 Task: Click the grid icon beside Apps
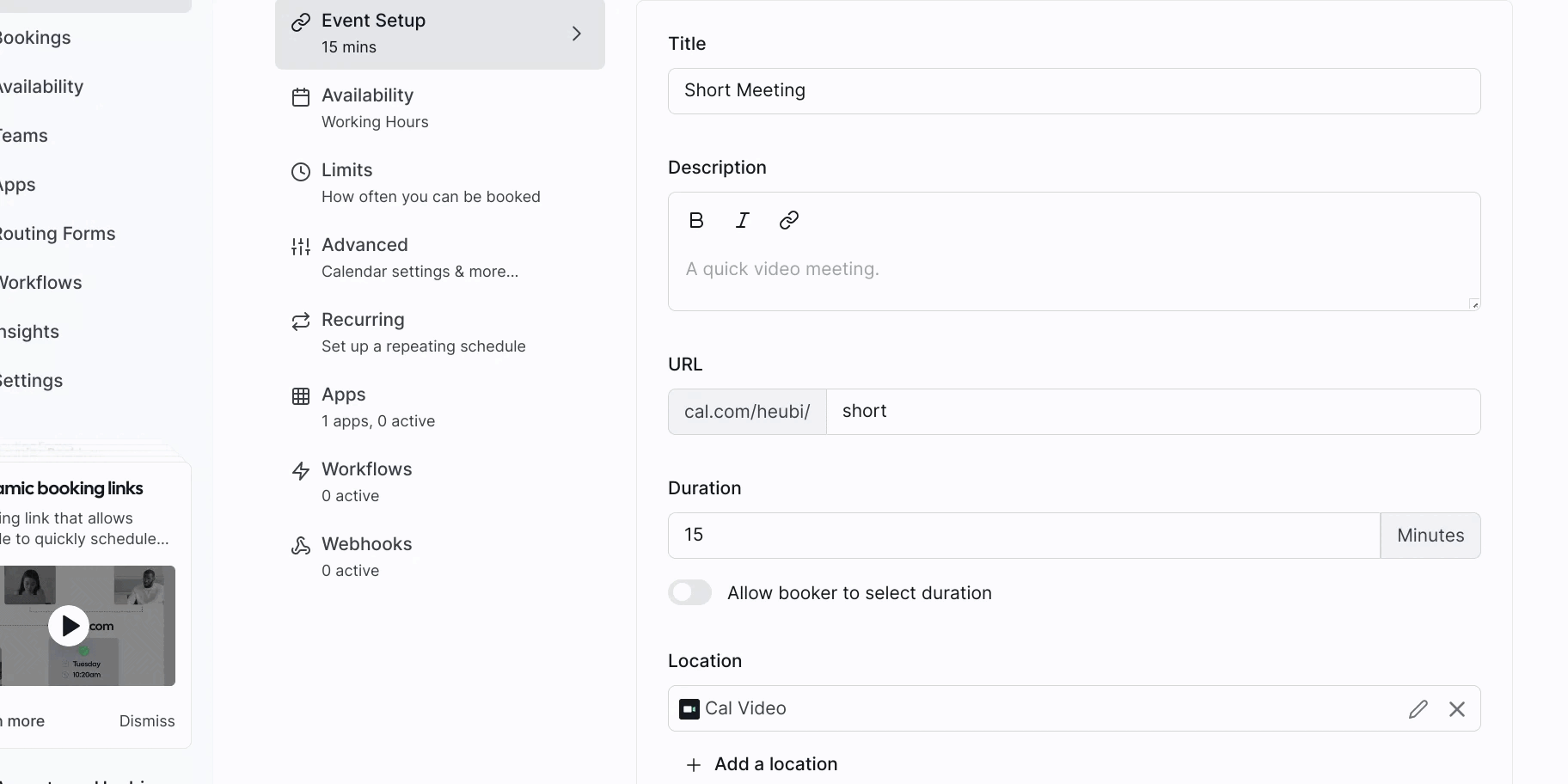coord(300,396)
